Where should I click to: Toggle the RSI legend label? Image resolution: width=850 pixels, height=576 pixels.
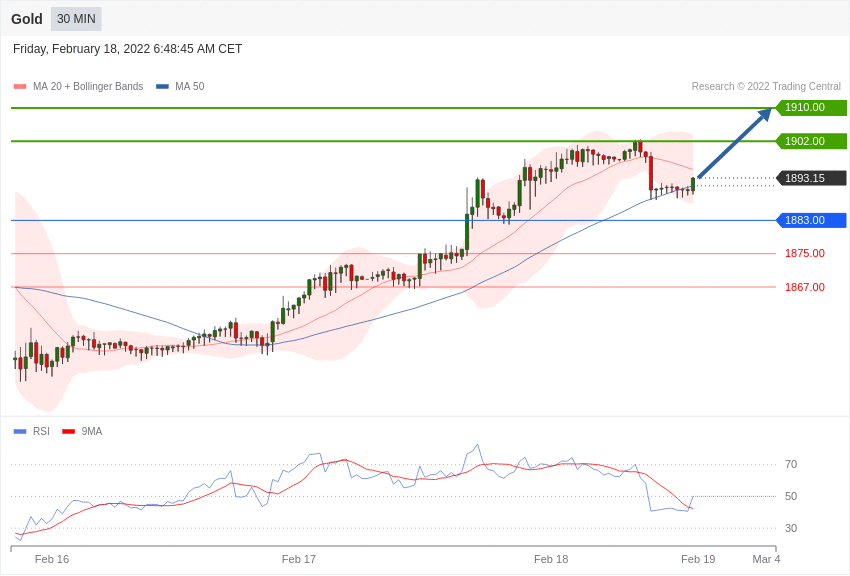41,432
